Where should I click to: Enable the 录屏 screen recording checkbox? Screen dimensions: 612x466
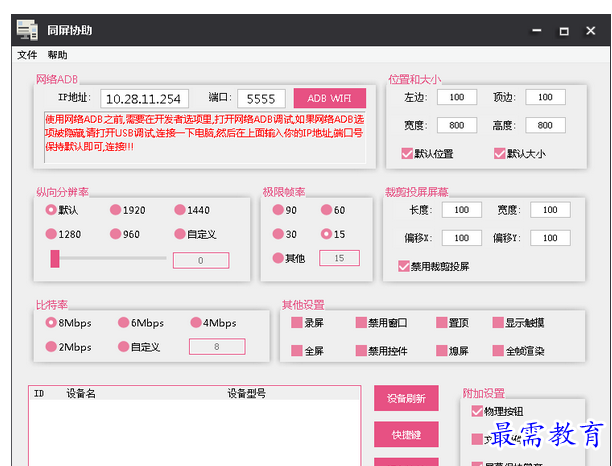(x=297, y=323)
